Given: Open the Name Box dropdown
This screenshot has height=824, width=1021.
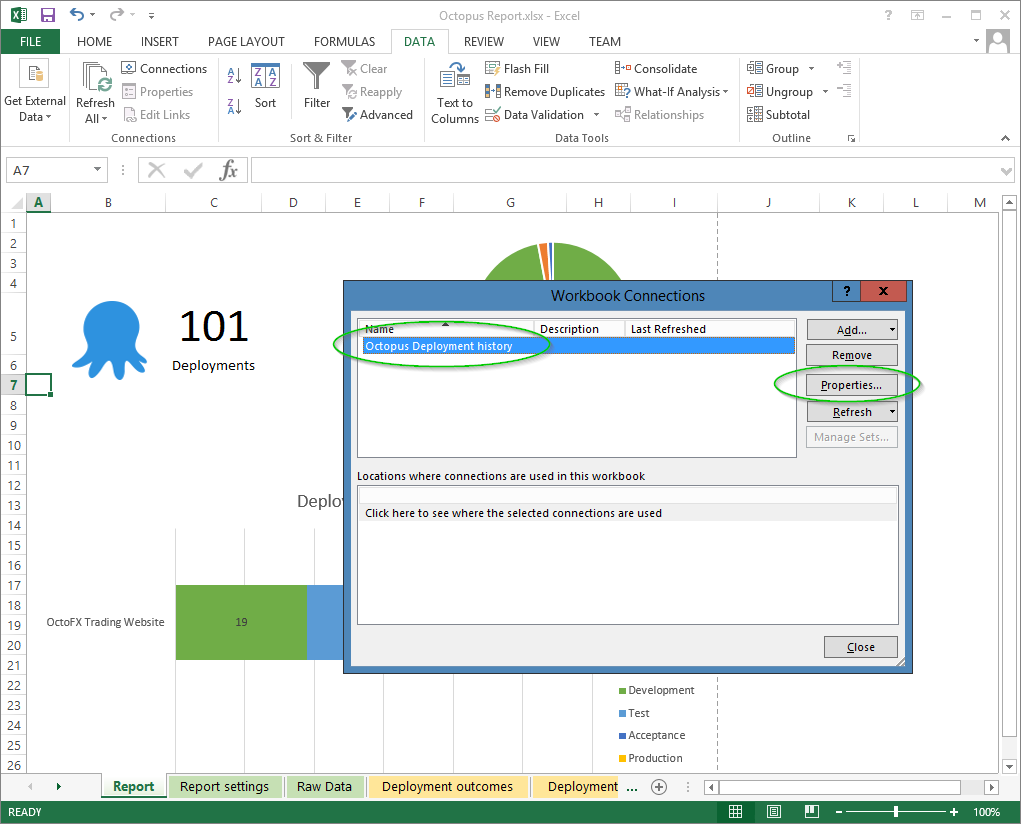Looking at the screenshot, I should click(x=97, y=171).
